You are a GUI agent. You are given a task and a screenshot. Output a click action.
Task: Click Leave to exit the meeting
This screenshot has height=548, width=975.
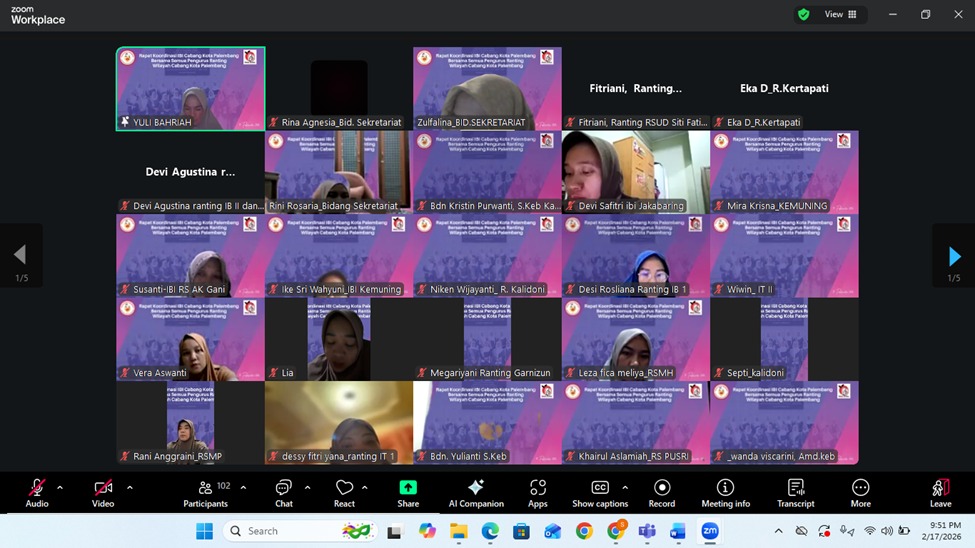[x=940, y=492]
